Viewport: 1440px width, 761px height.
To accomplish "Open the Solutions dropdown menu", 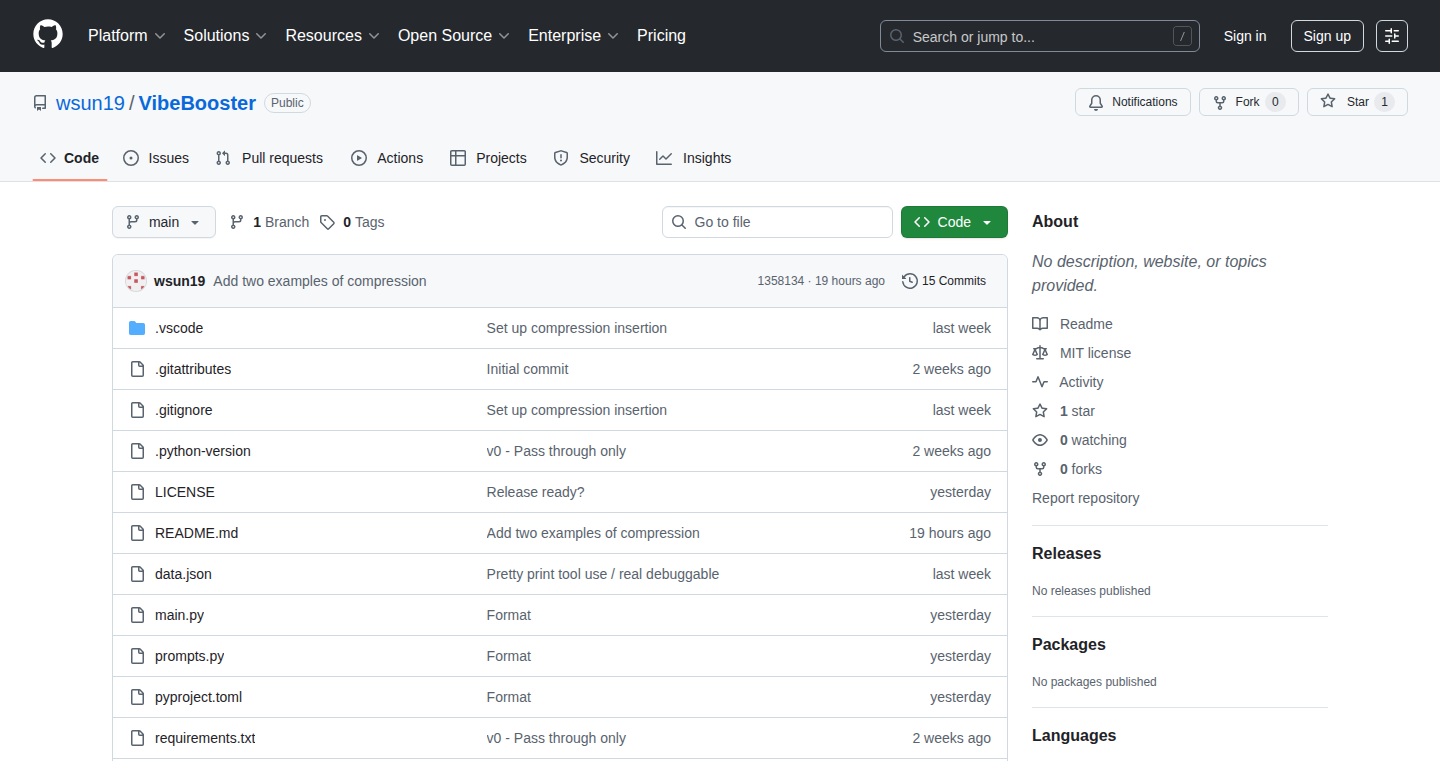I will tap(225, 36).
